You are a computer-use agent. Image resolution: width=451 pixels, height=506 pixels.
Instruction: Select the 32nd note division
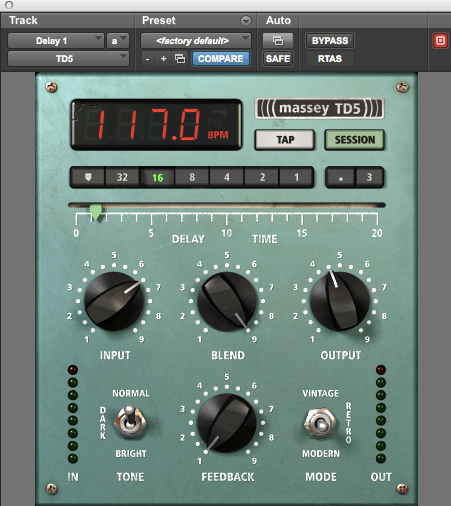coord(122,177)
